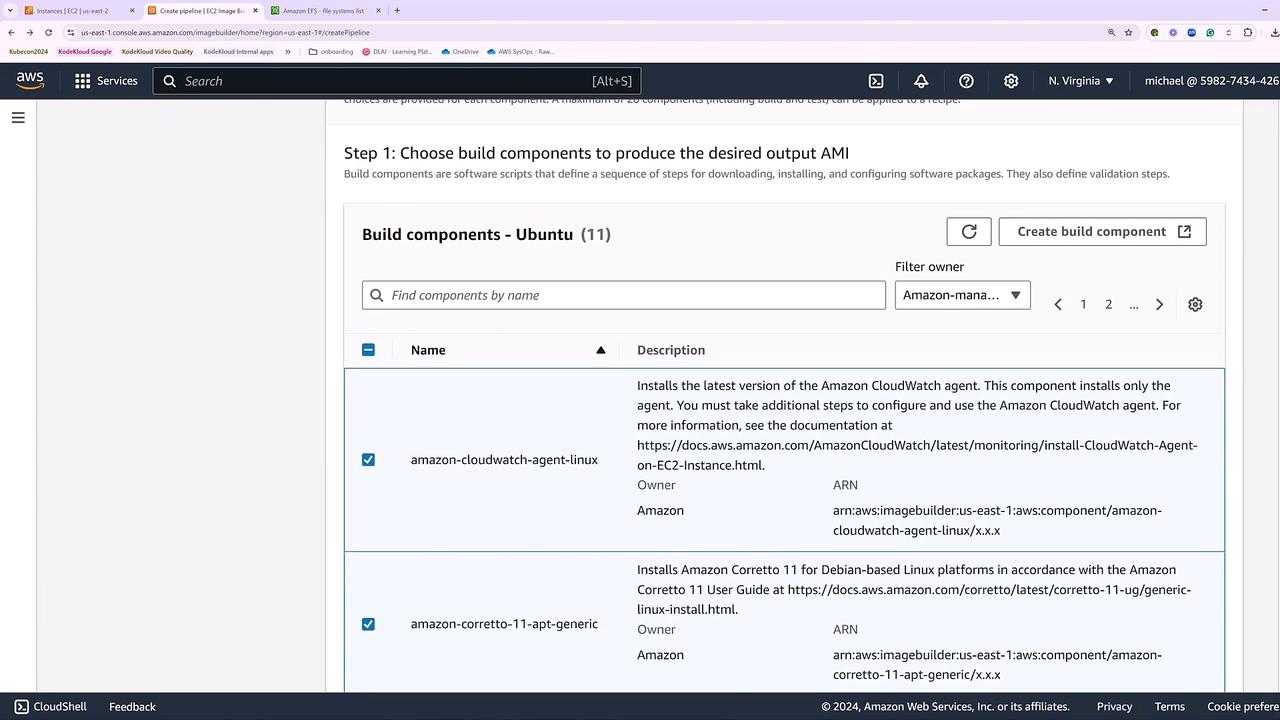Refresh the build components list
Viewport: 1280px width, 720px height.
tap(969, 231)
